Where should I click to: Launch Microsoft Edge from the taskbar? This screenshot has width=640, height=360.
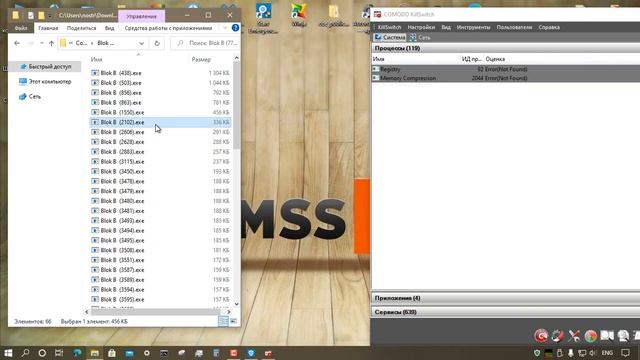(x=77, y=353)
